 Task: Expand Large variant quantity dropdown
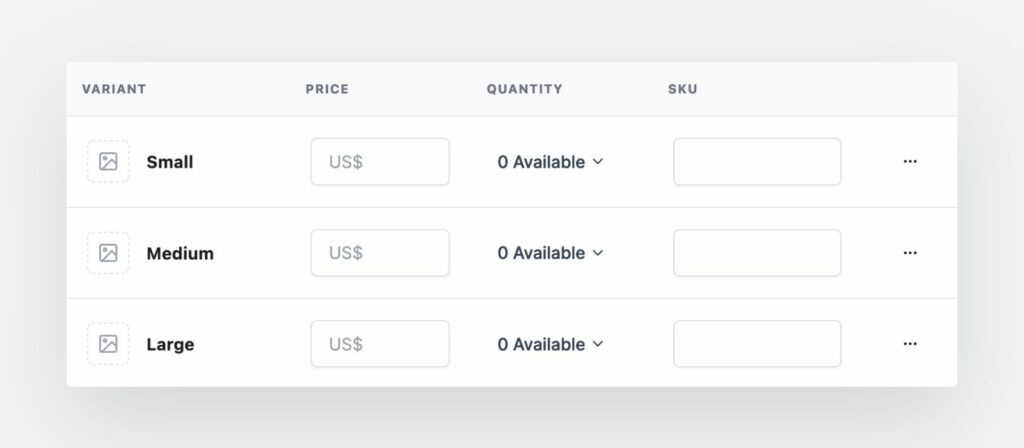pos(550,344)
